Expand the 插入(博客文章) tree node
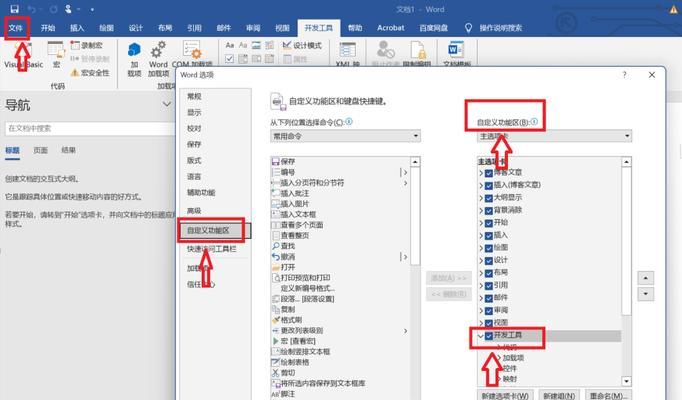This screenshot has height=400, width=682. tap(481, 185)
